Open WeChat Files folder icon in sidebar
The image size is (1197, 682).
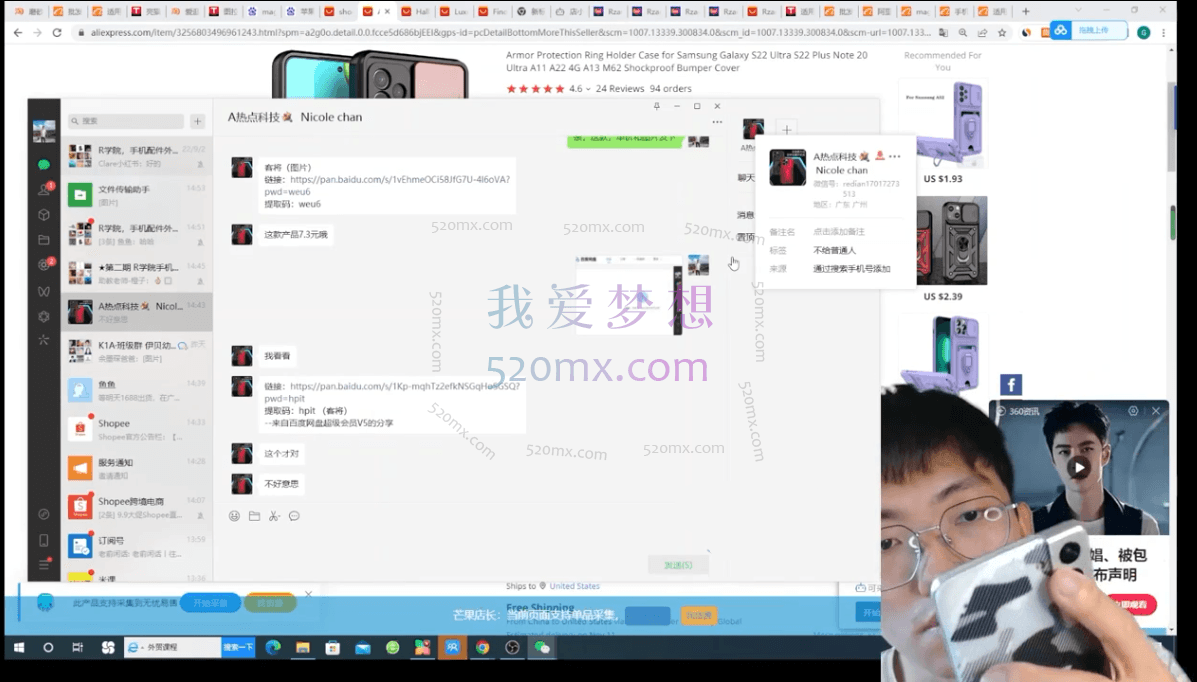pyautogui.click(x=44, y=240)
